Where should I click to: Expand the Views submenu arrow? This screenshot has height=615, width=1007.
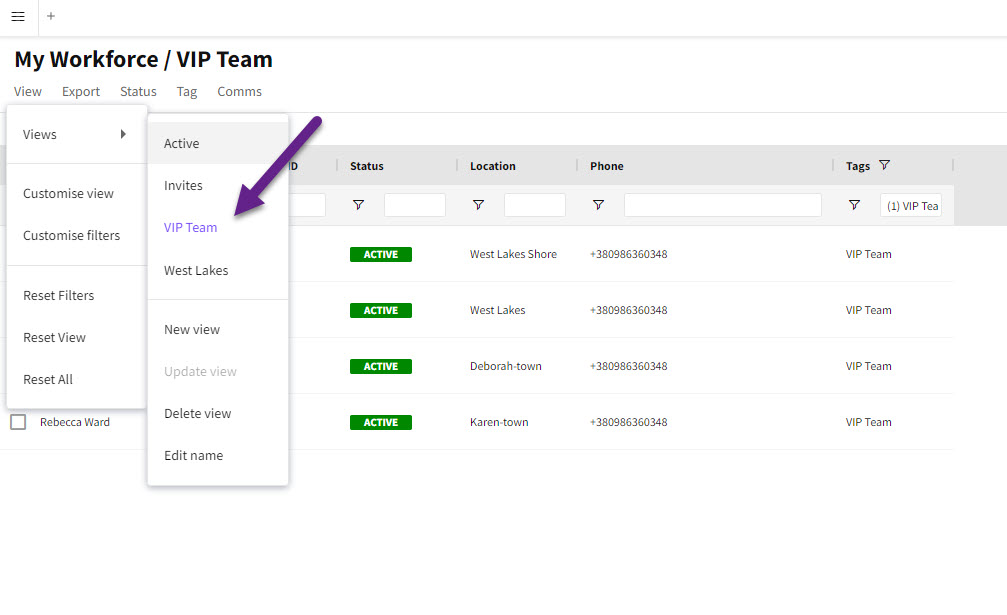(123, 134)
